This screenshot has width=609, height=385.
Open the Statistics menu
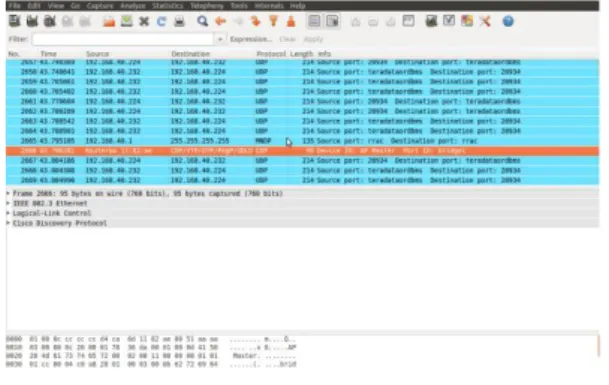tap(167, 5)
